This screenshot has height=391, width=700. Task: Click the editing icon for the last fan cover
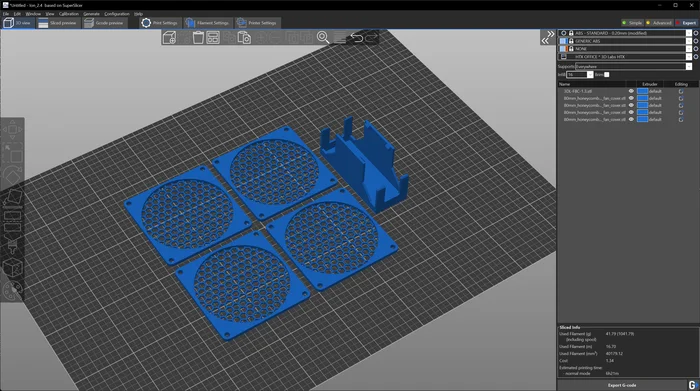pos(681,120)
